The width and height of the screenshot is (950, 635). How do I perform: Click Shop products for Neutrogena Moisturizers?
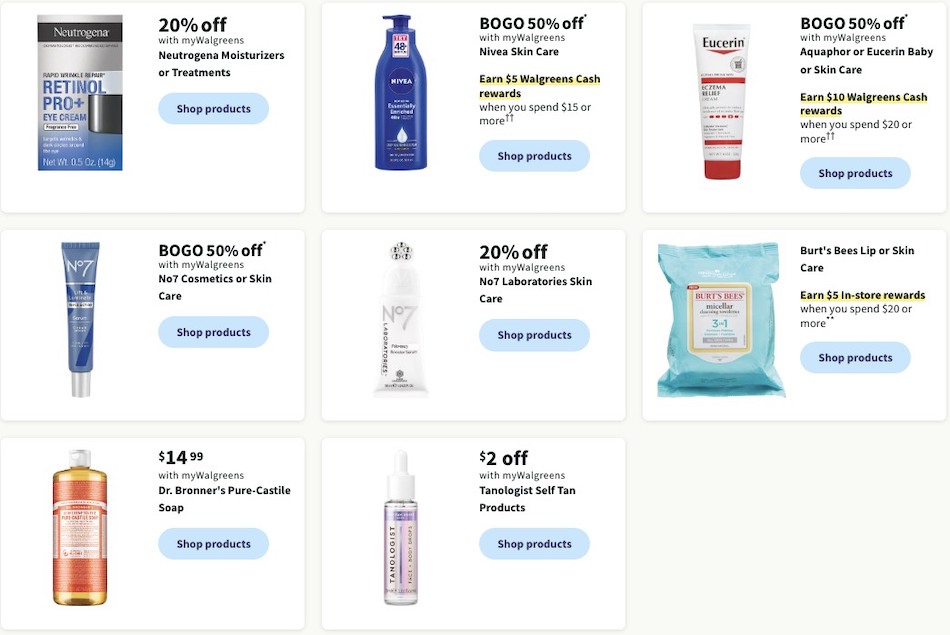click(x=213, y=108)
